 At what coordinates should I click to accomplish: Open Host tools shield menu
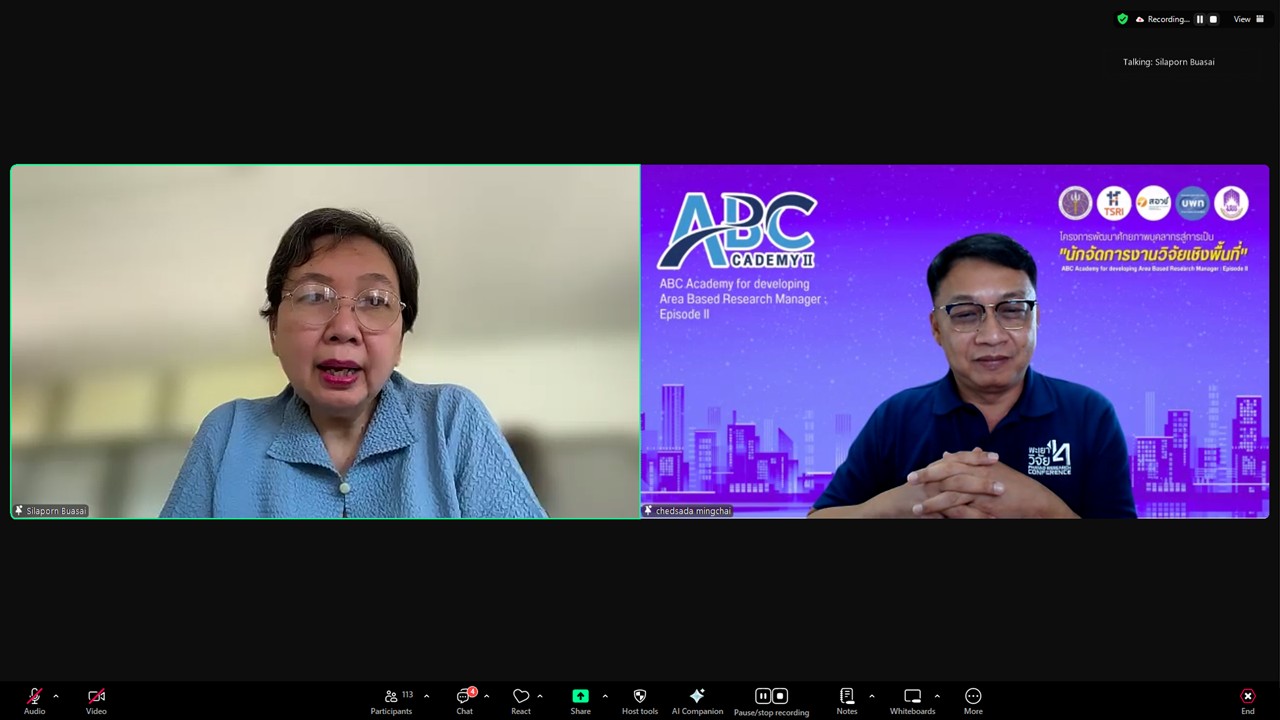pyautogui.click(x=640, y=701)
